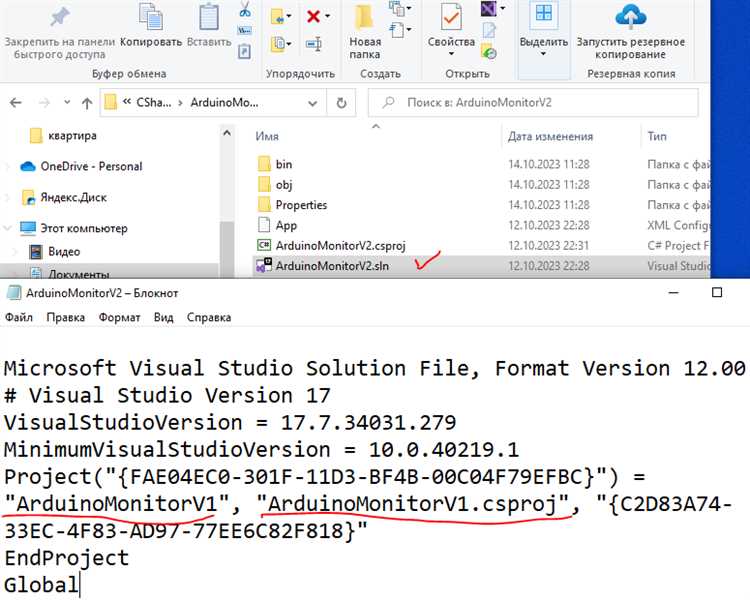Open the Delete options dropdown arrow
The height and width of the screenshot is (600, 750).
point(328,16)
